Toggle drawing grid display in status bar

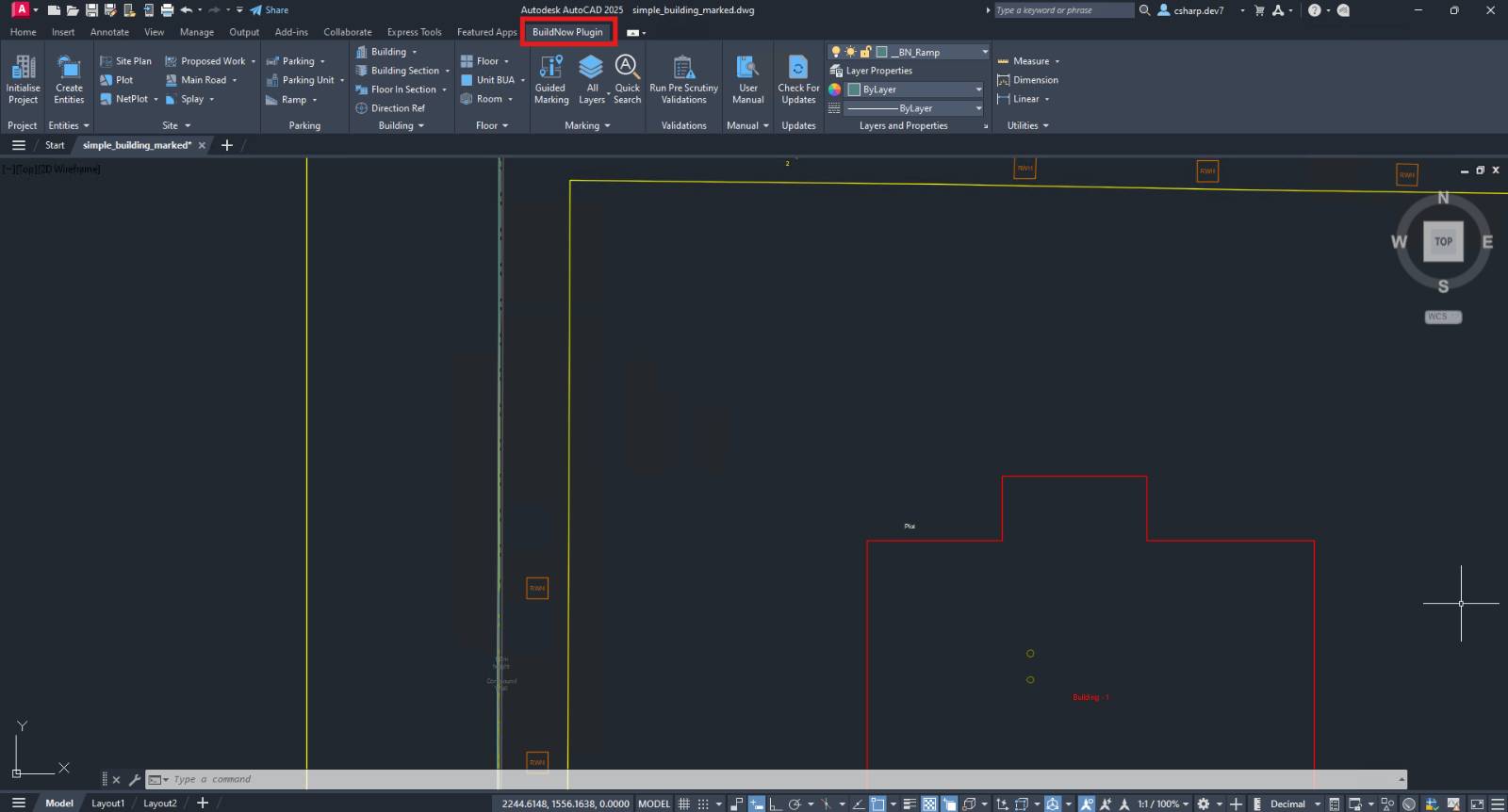tap(684, 804)
